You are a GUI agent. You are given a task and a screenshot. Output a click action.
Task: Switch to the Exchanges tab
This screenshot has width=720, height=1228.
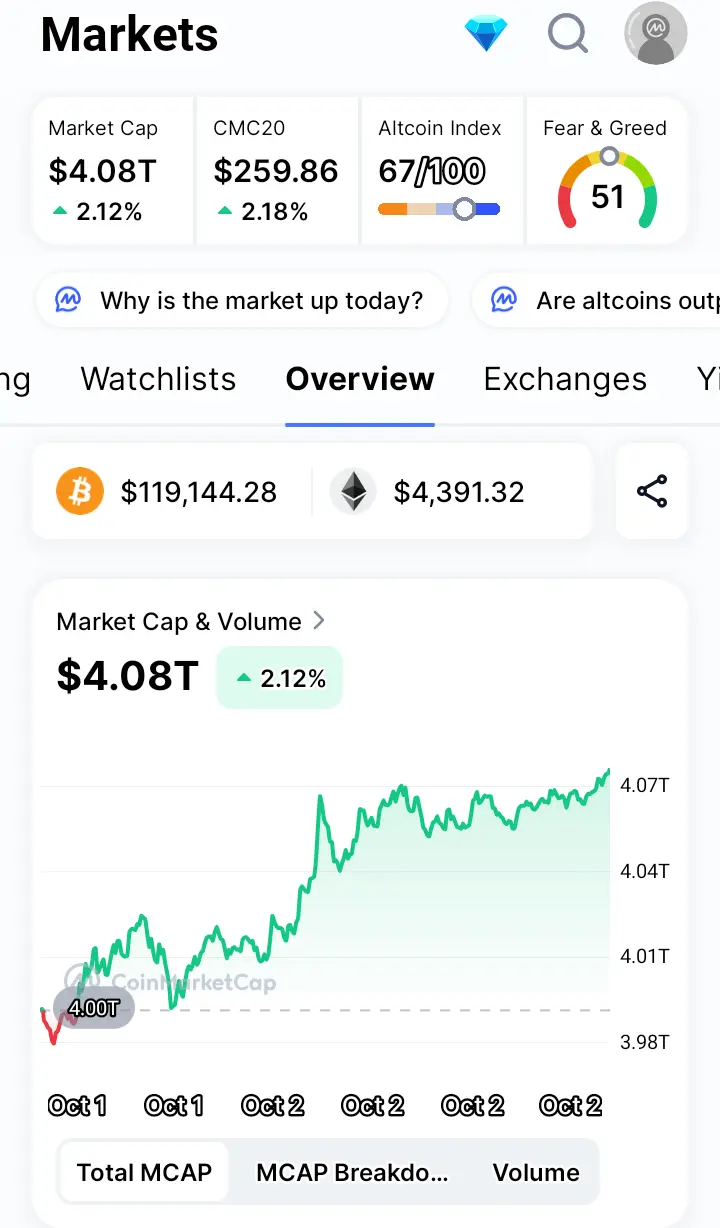[565, 379]
